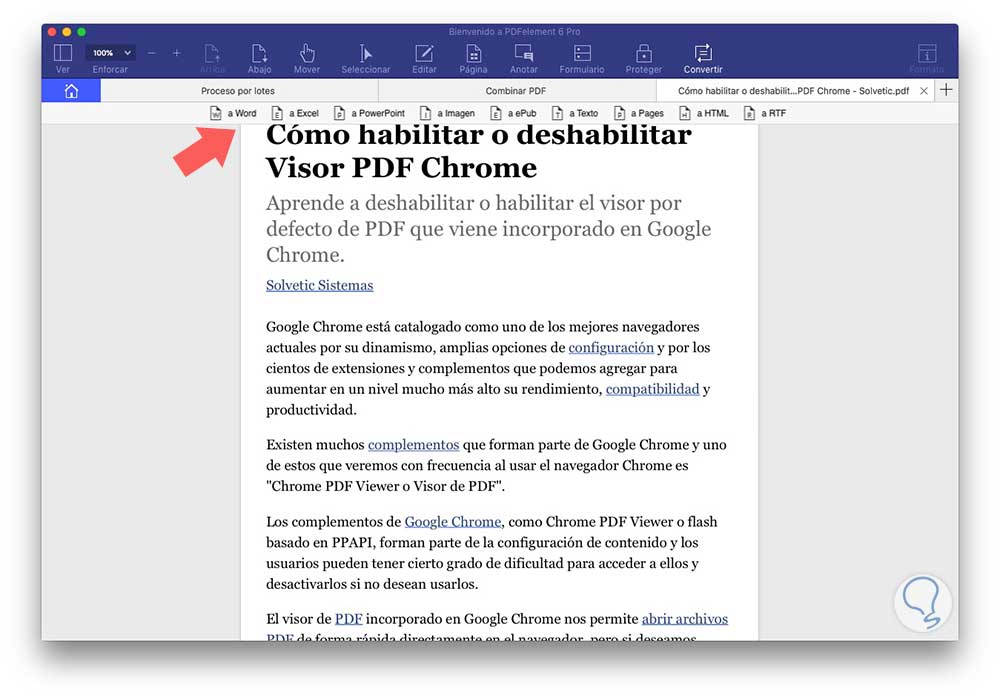Follow the configuración hyperlink

click(x=611, y=347)
